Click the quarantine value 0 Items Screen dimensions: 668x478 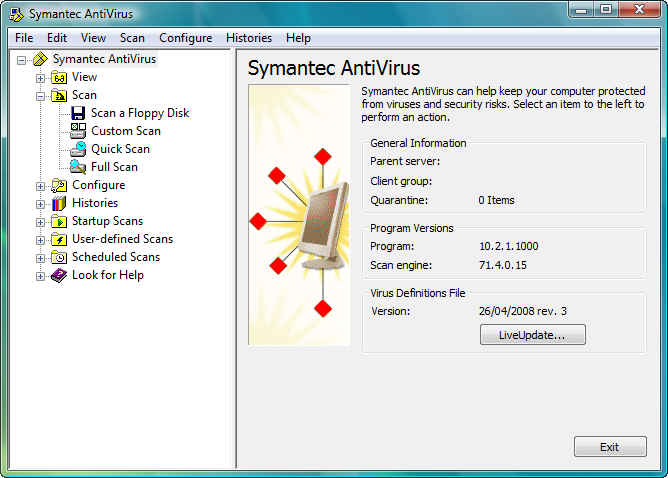click(x=496, y=200)
